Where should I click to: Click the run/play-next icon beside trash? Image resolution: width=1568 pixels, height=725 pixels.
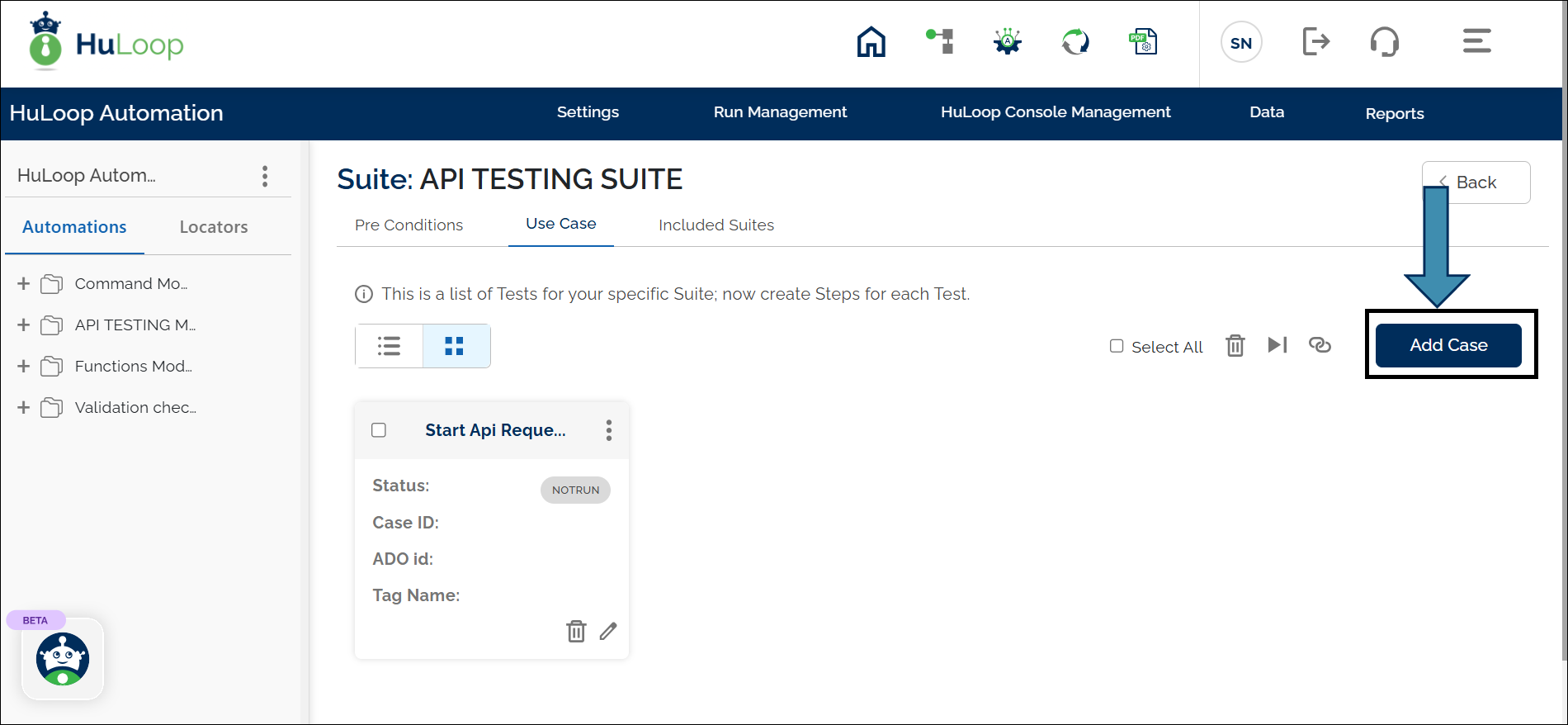point(1278,345)
